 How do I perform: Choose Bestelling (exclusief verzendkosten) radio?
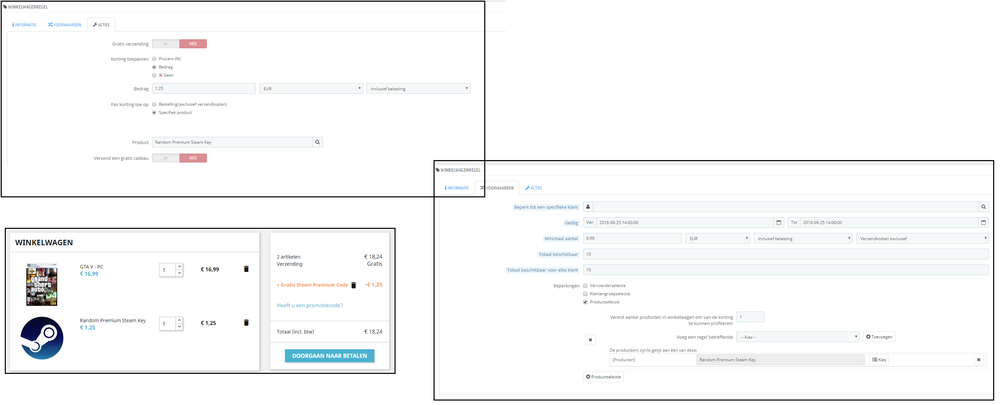[x=154, y=104]
